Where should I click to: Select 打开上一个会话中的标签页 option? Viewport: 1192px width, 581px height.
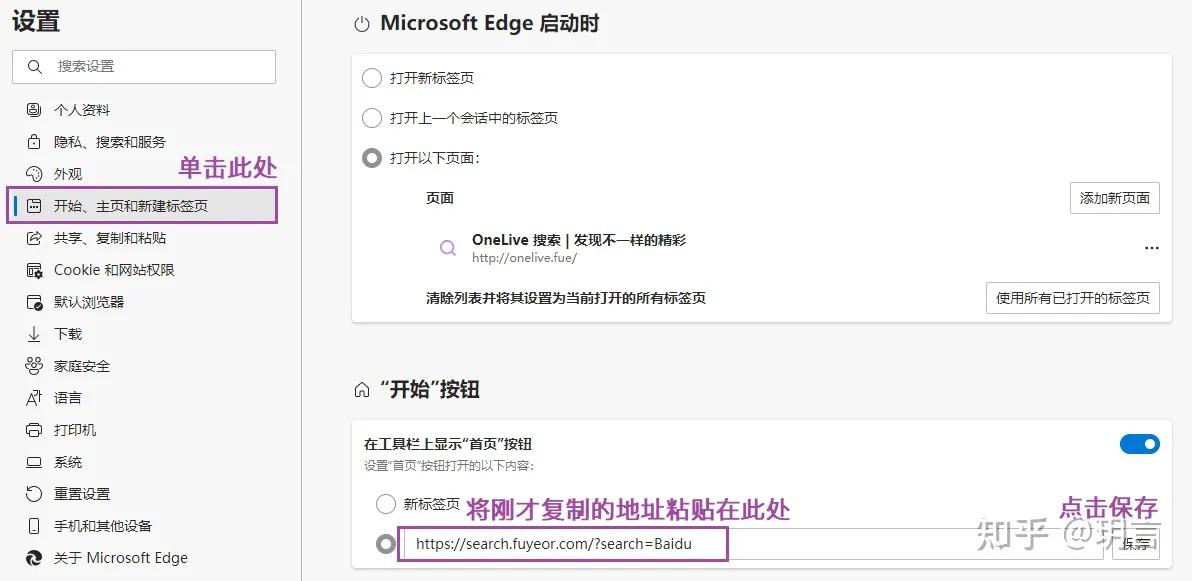pos(372,117)
